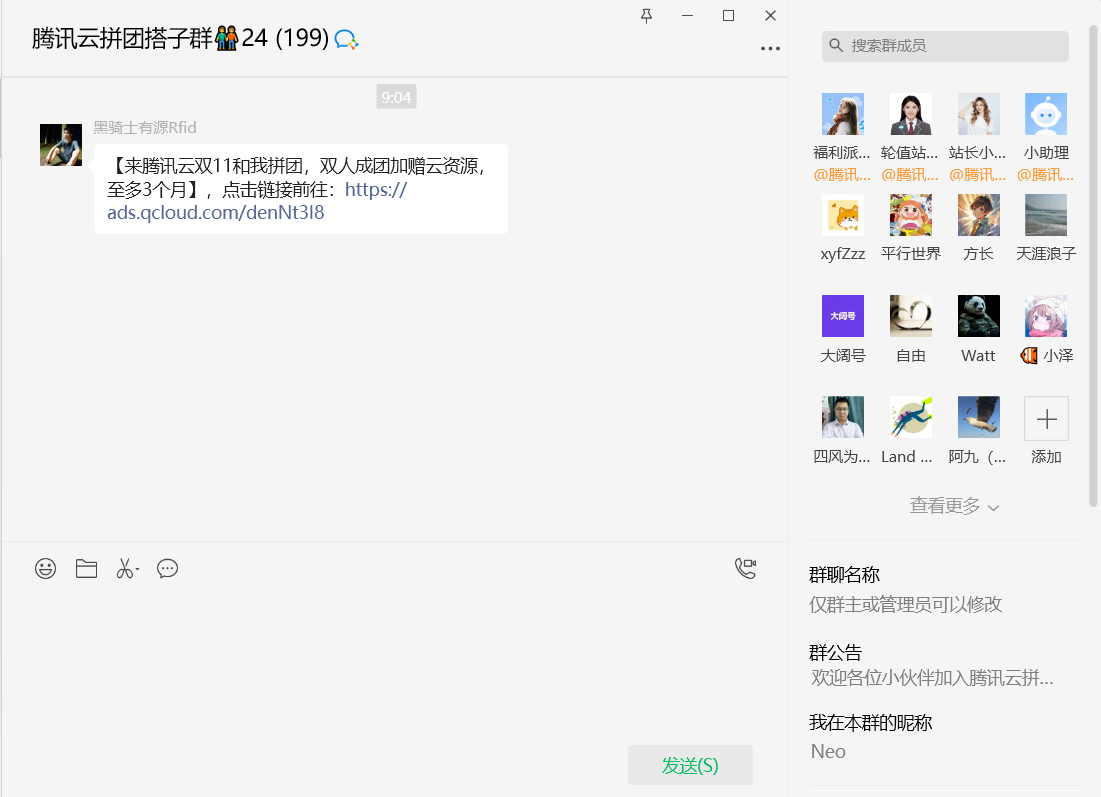
Task: Open the emoji picker
Action: 46,568
